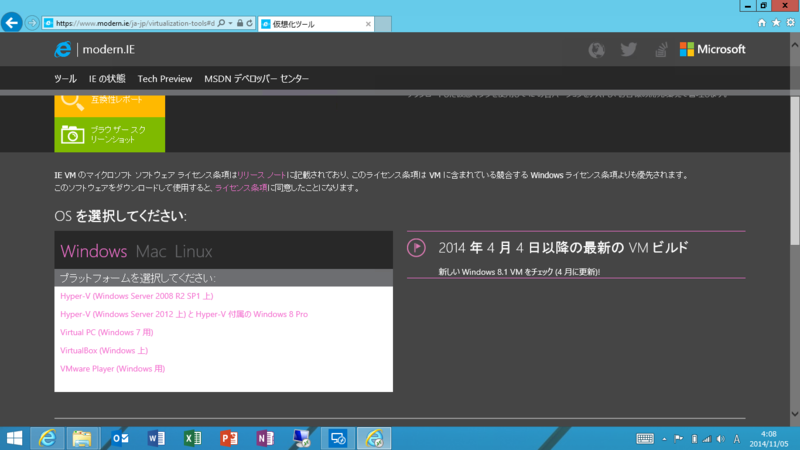
Task: Click the modern.IE logo
Action: pyautogui.click(x=95, y=49)
